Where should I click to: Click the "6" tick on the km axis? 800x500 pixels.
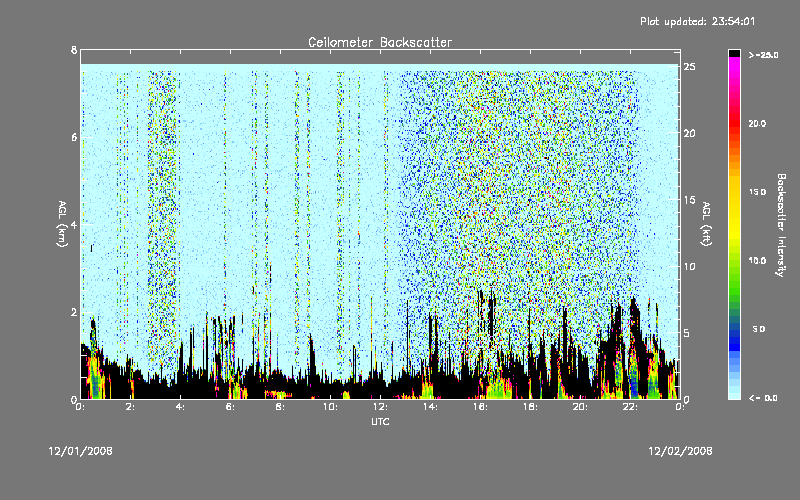point(74,137)
